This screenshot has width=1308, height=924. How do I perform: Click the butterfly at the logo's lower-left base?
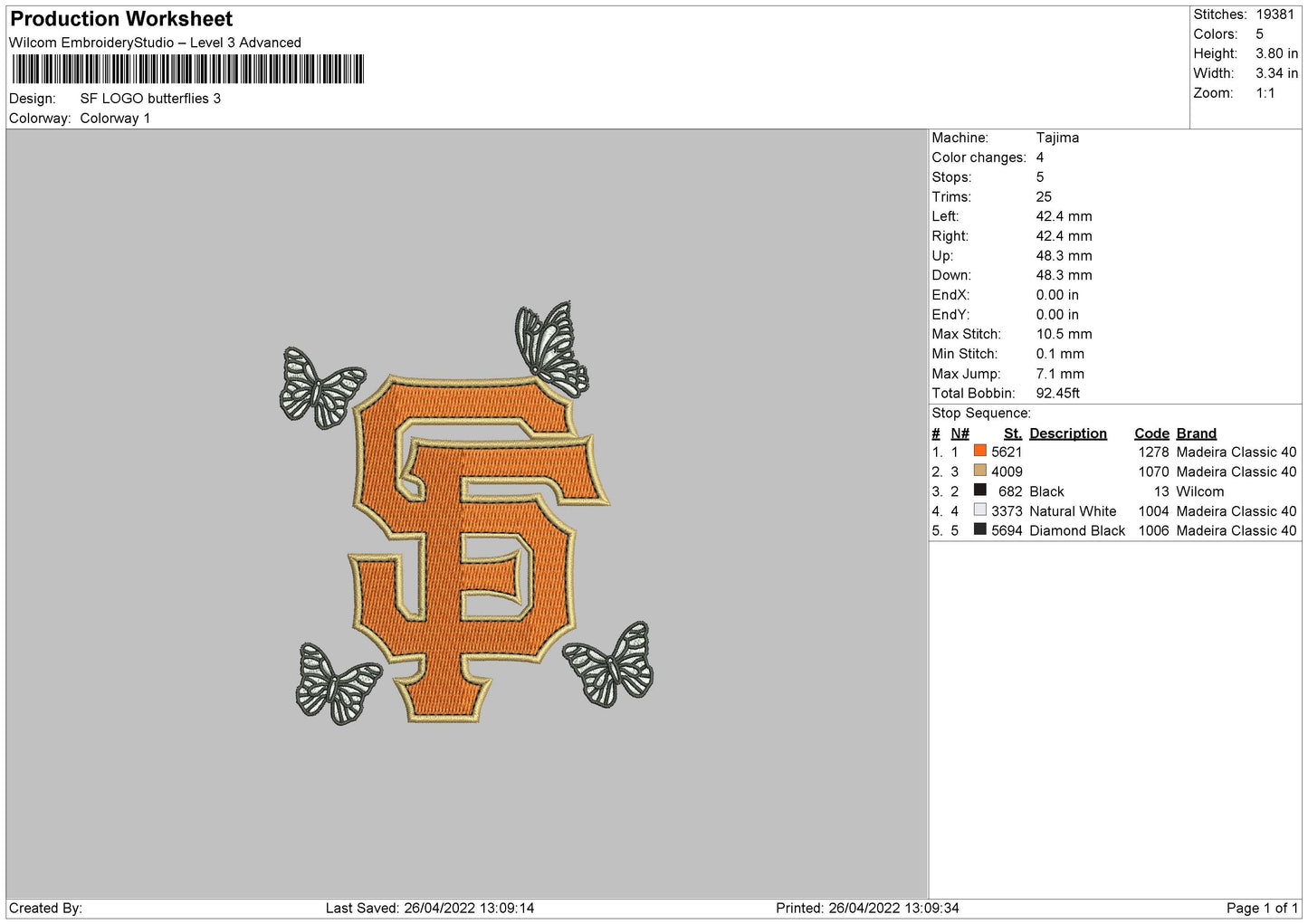coord(338,684)
